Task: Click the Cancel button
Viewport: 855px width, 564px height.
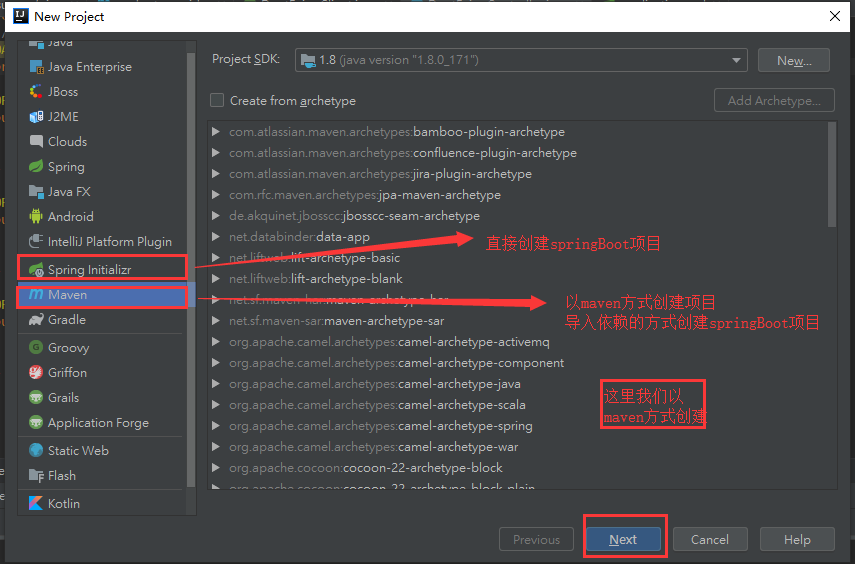Action: click(709, 539)
